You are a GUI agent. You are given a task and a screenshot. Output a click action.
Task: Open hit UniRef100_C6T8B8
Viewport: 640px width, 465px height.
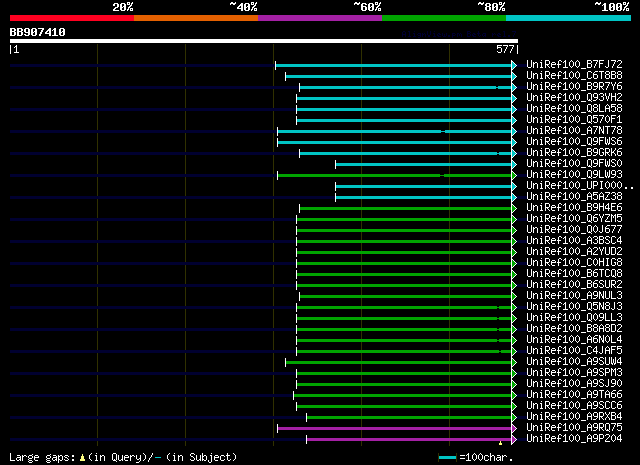tap(574, 75)
